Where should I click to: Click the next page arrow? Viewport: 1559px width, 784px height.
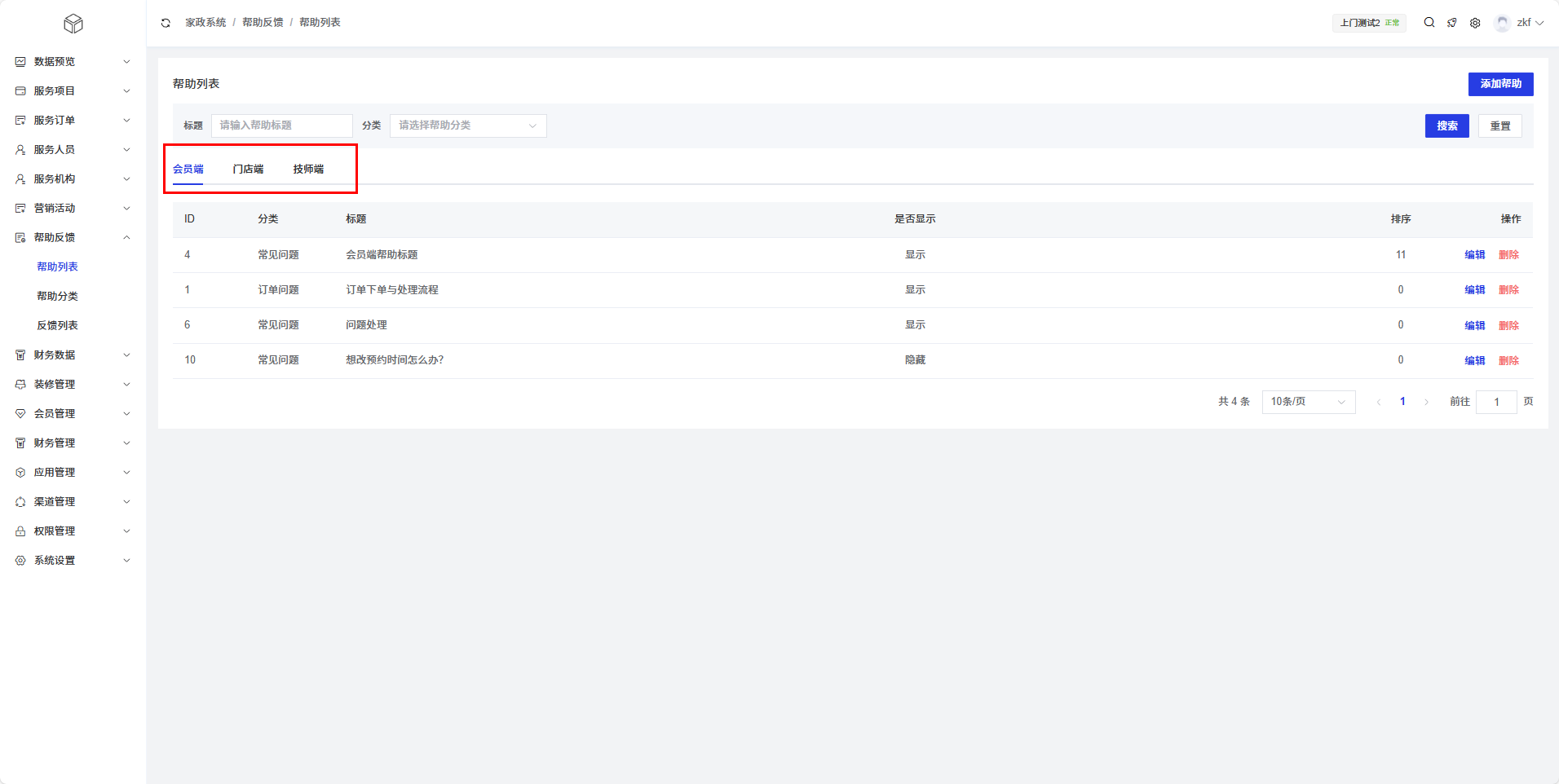(1426, 402)
